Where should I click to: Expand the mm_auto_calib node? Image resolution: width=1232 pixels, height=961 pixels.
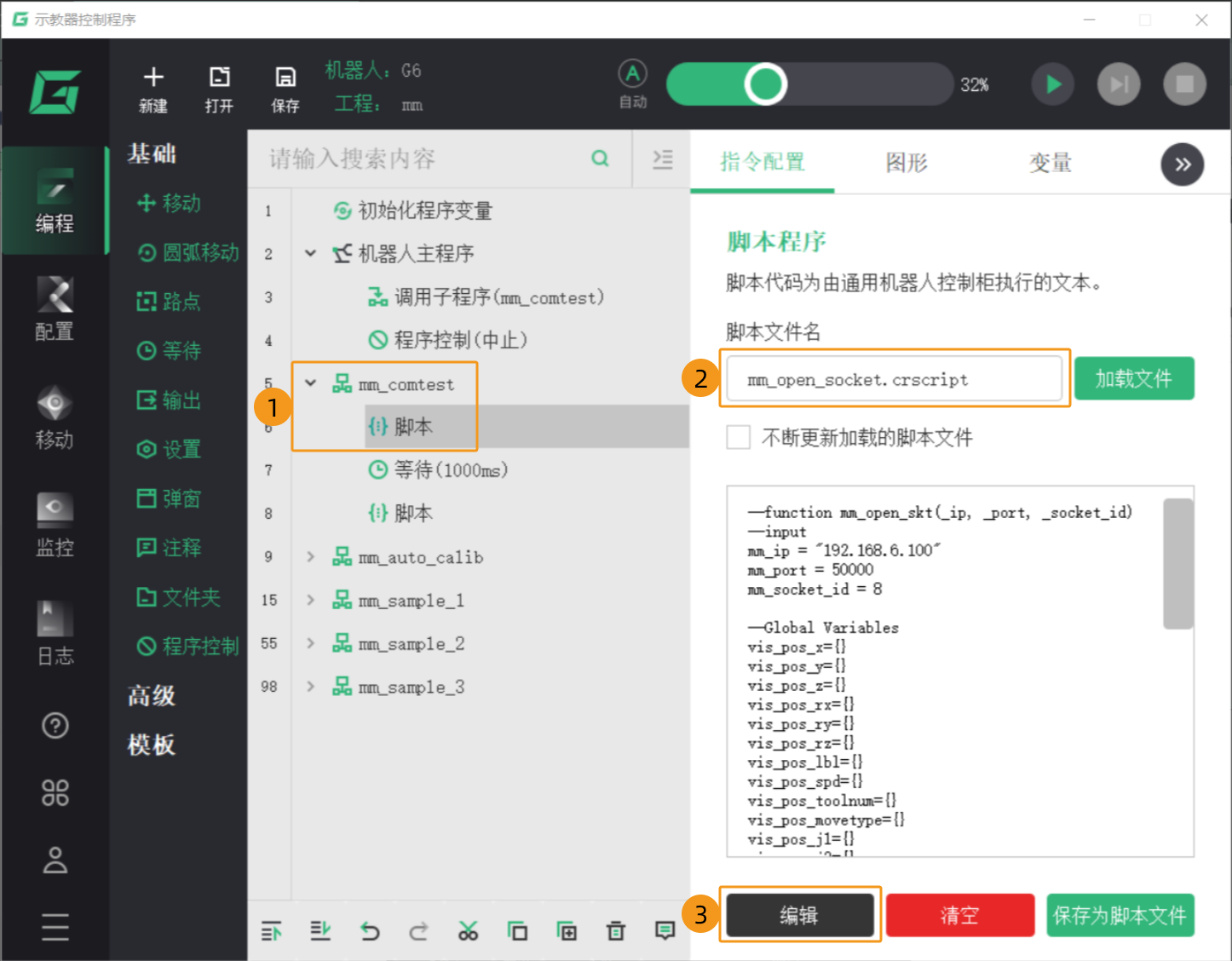tap(310, 556)
